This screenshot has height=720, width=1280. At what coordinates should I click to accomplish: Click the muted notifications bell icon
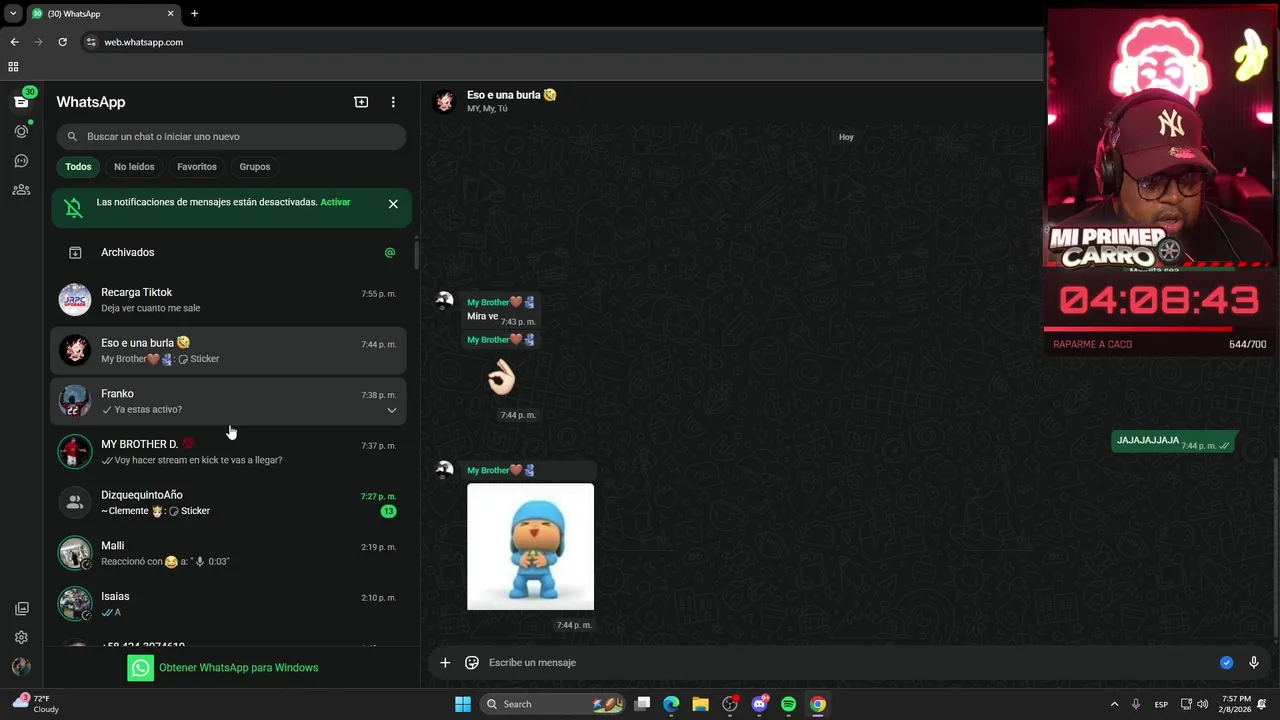pyautogui.click(x=73, y=208)
